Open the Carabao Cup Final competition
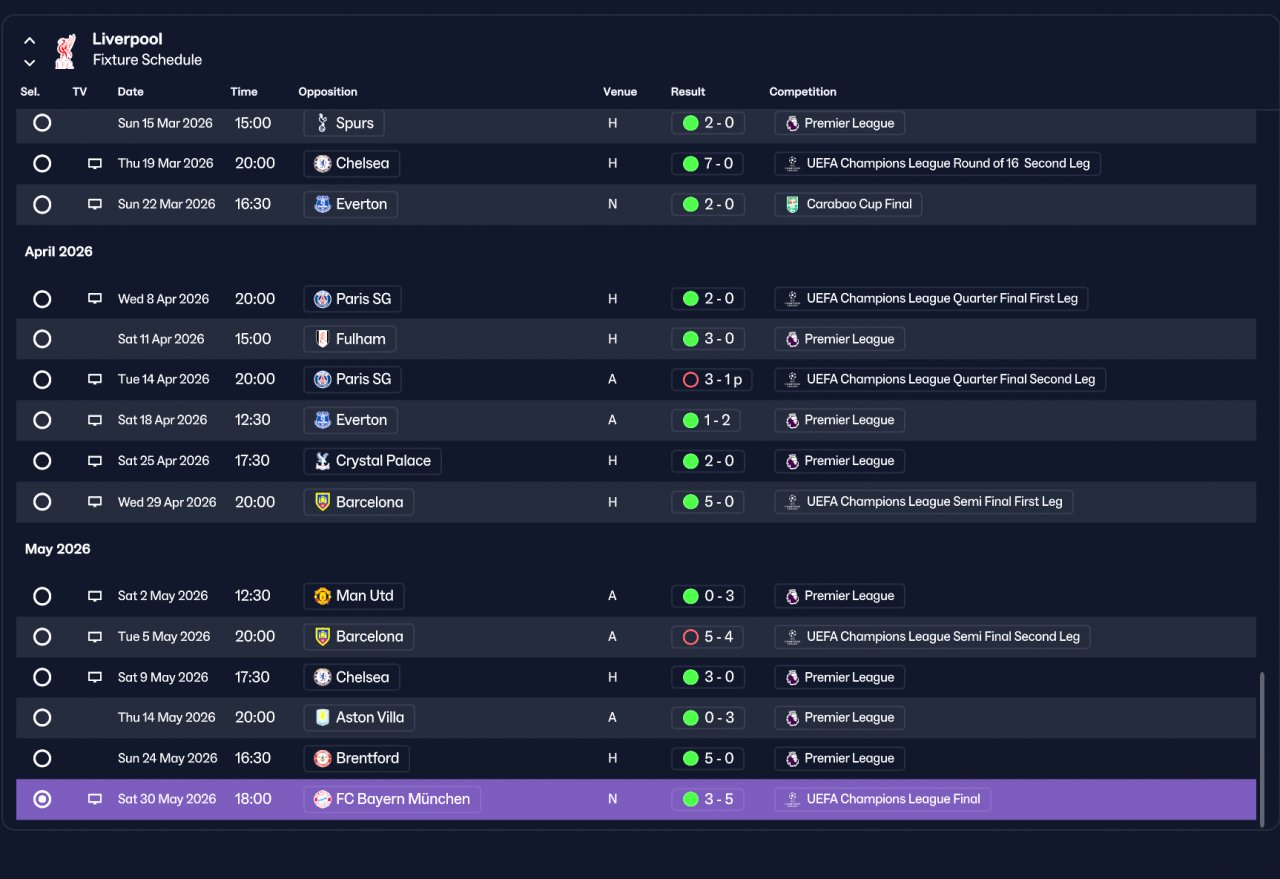1280x879 pixels. point(849,204)
